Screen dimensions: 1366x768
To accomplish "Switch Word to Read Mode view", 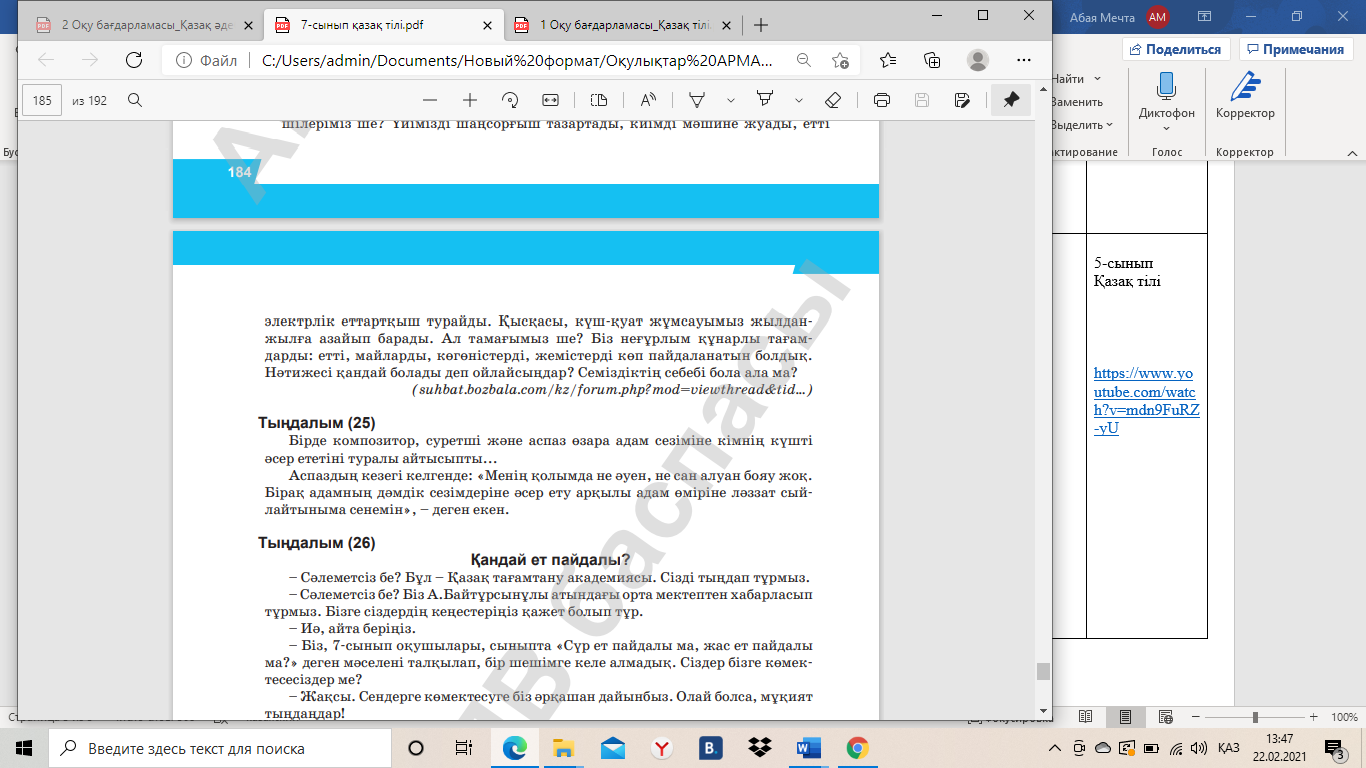I will coord(1086,717).
